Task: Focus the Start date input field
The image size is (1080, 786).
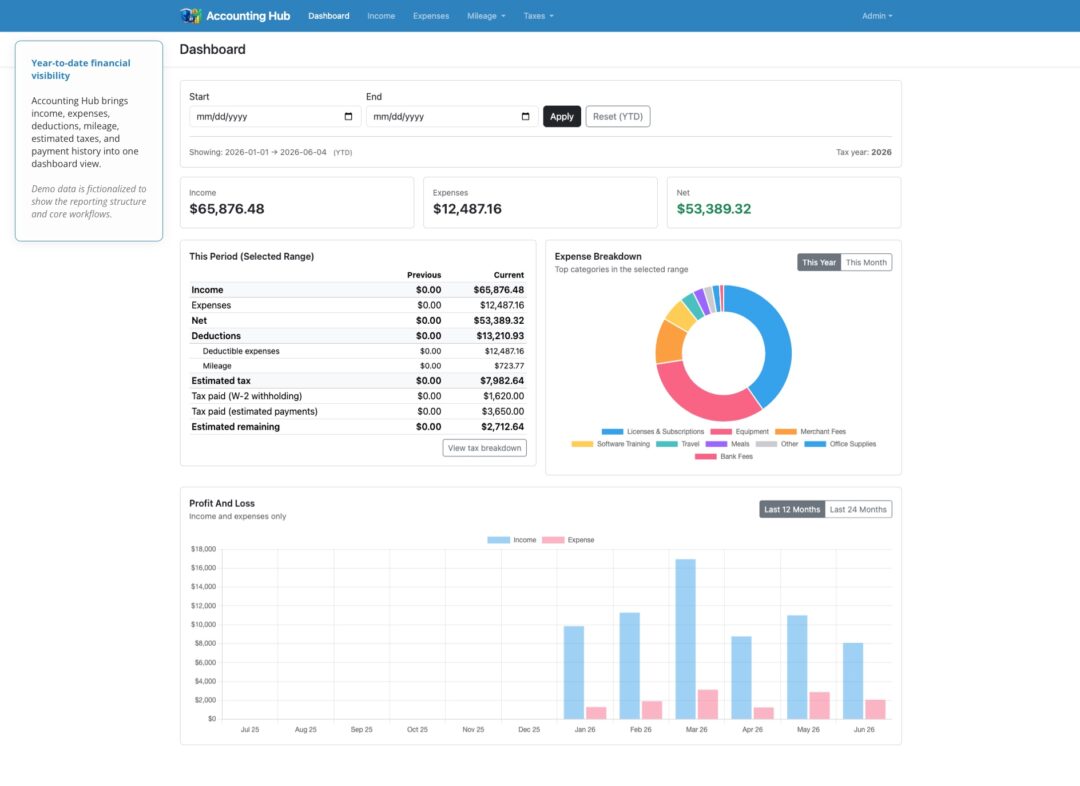Action: 274,116
